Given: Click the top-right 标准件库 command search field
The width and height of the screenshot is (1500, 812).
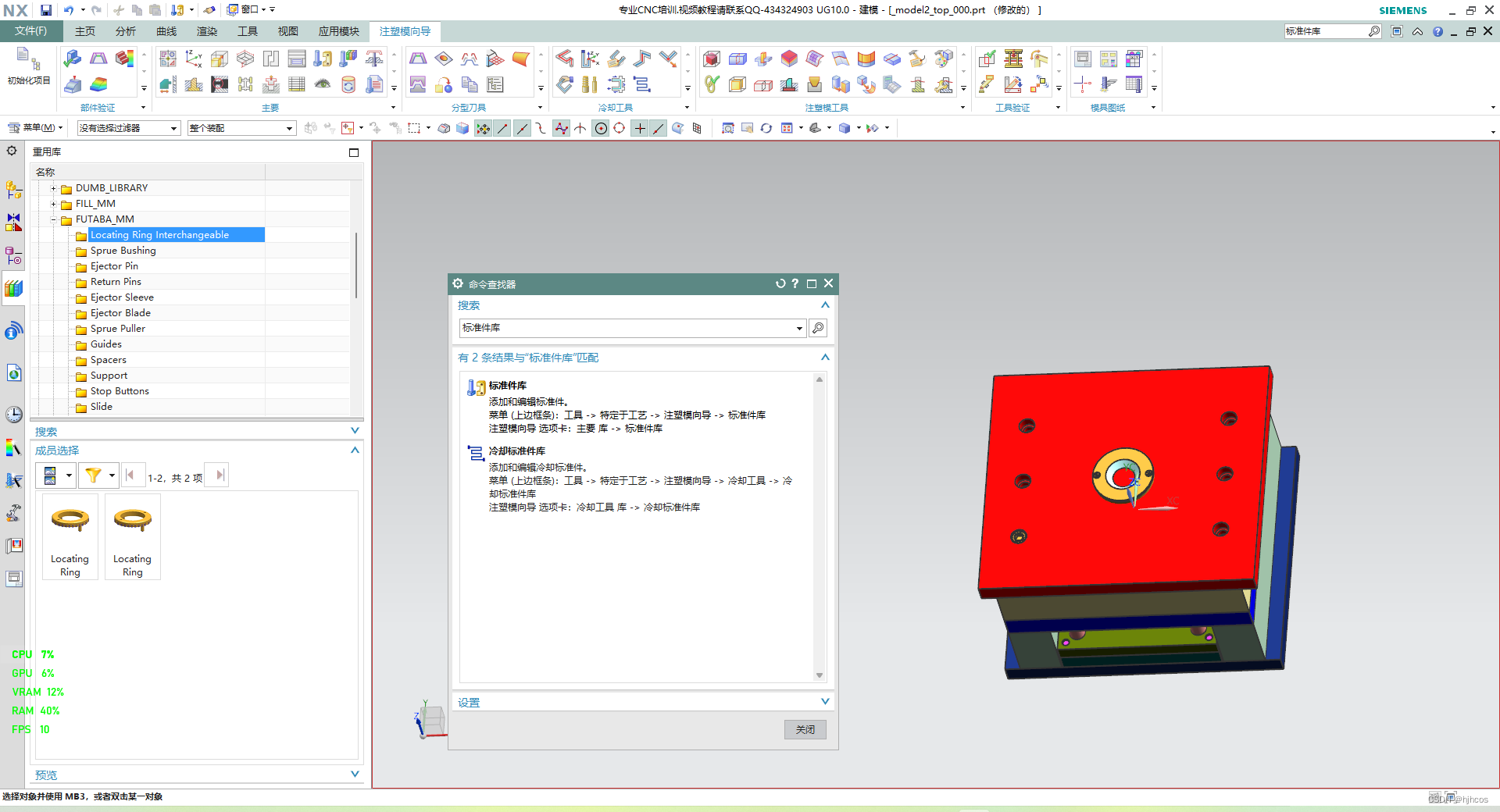Looking at the screenshot, I should (1326, 31).
